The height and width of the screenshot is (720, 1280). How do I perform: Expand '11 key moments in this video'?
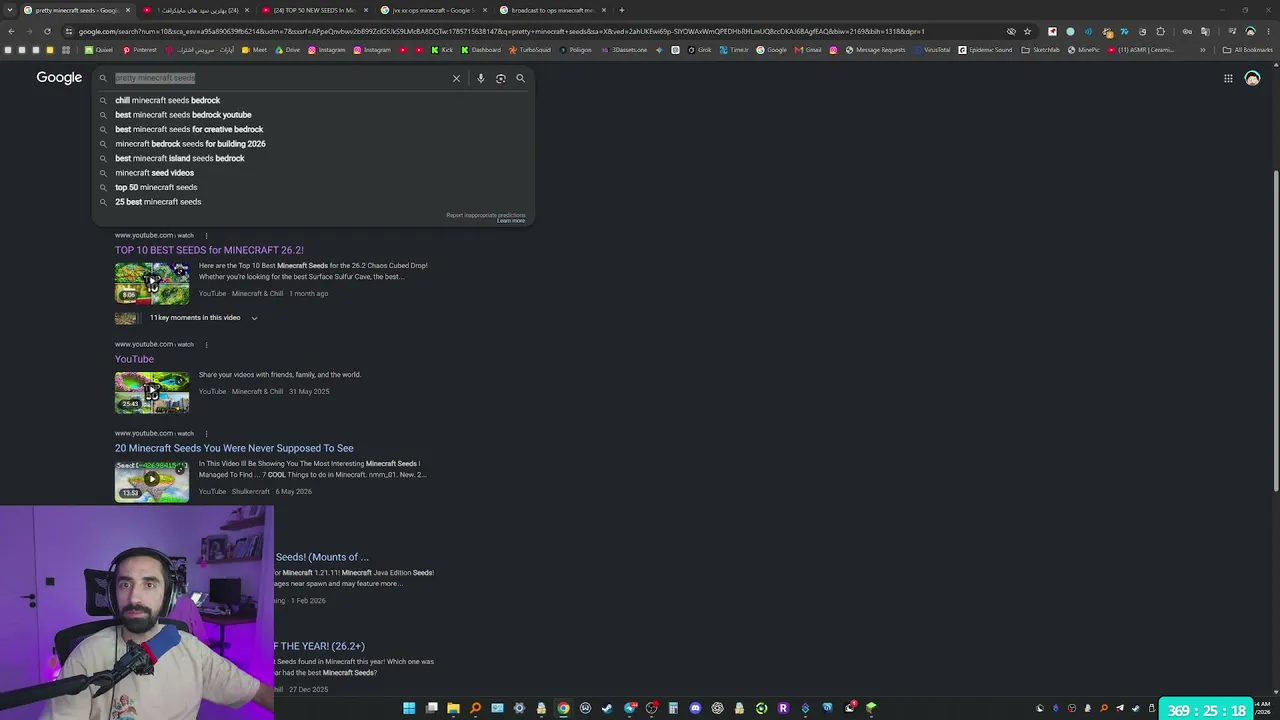tap(203, 318)
